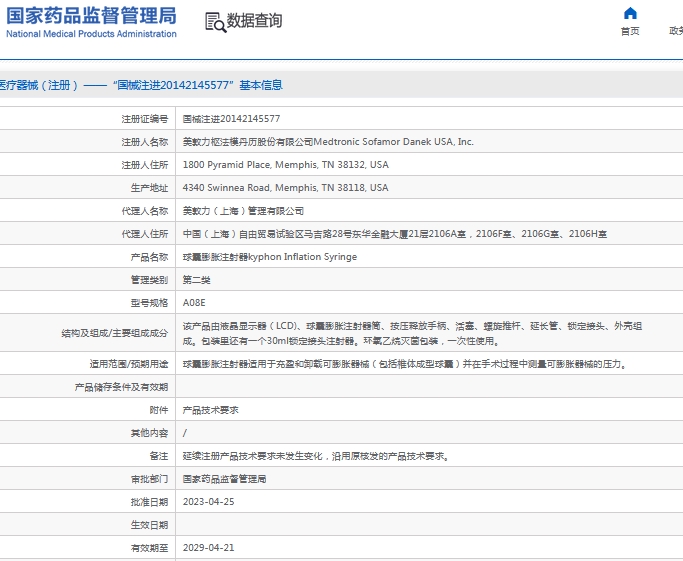
Task: Click the 管理类别 row label
Action: [x=149, y=280]
